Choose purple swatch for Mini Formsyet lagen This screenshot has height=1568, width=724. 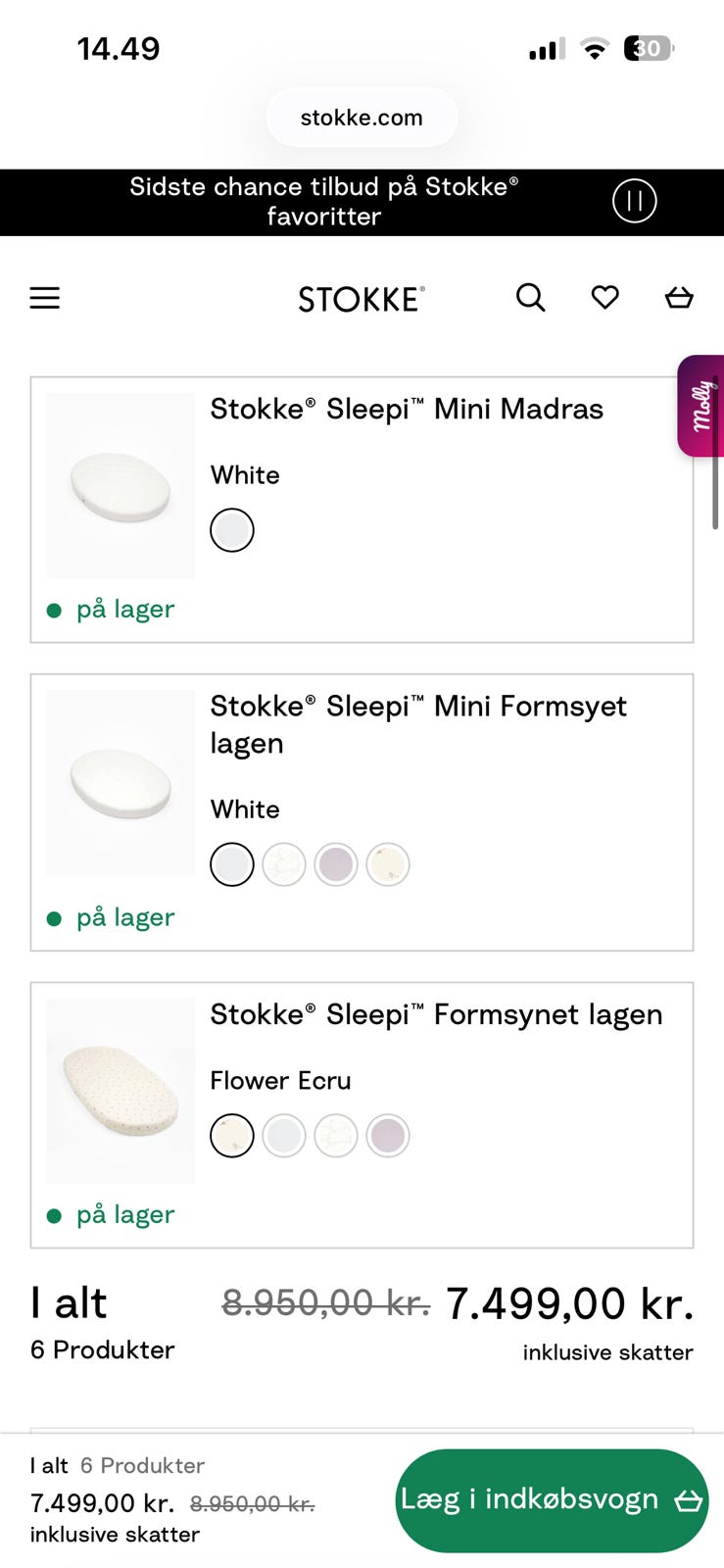[336, 864]
